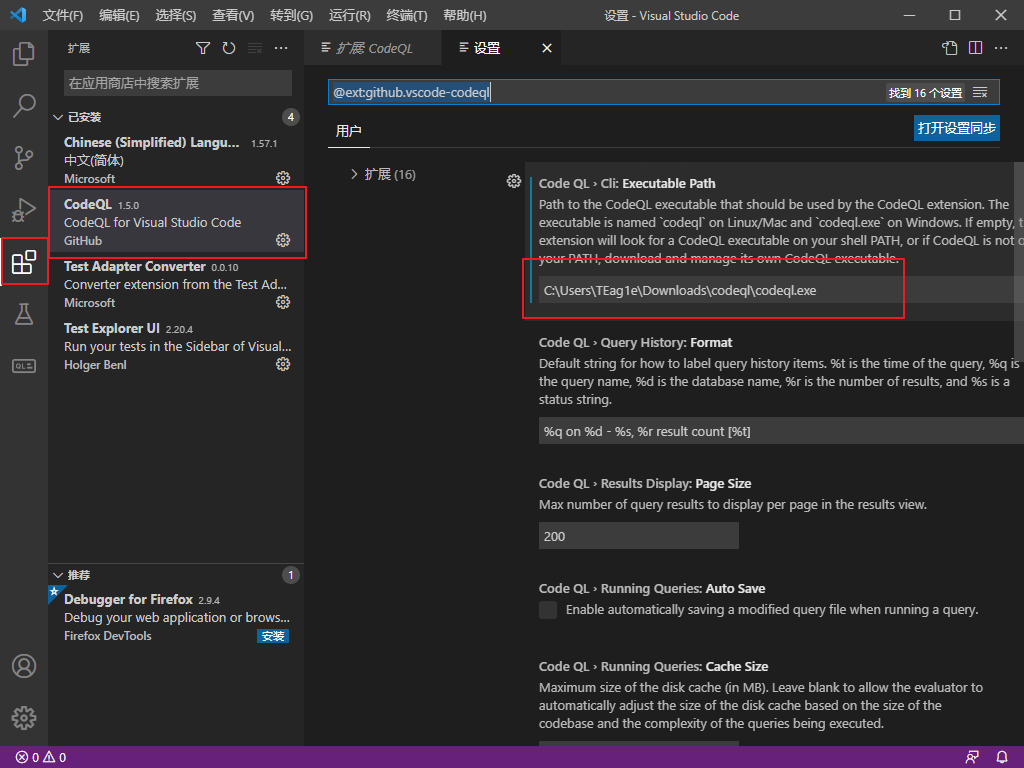Open the CodeQL QL sidebar view
The height and width of the screenshot is (768, 1024).
coord(24,366)
